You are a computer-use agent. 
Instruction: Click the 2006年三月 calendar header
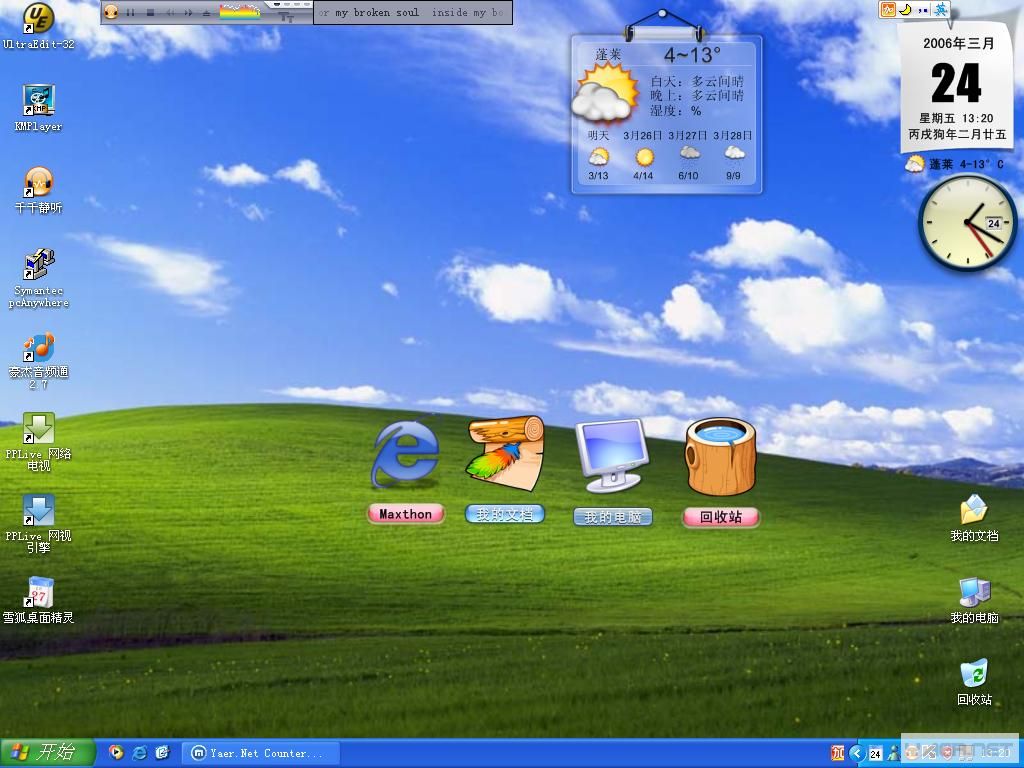[958, 44]
